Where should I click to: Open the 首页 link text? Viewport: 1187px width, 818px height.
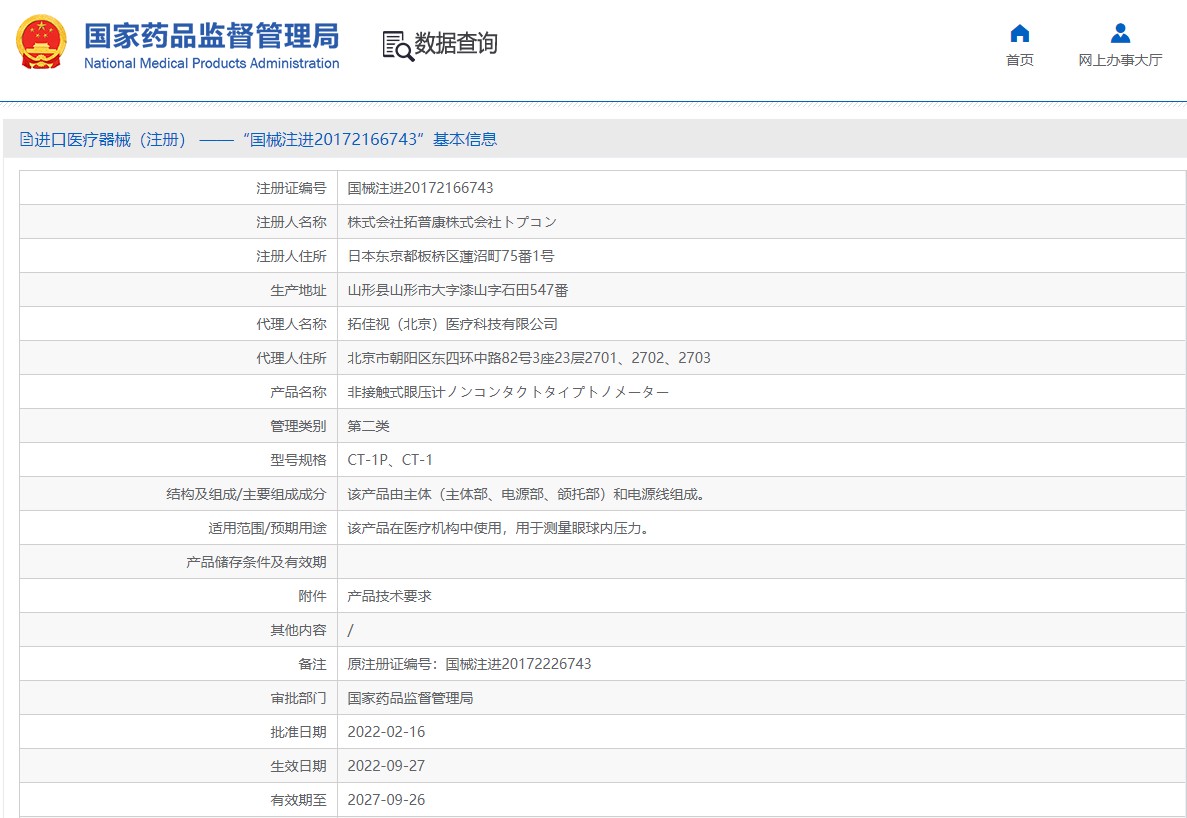[1020, 60]
